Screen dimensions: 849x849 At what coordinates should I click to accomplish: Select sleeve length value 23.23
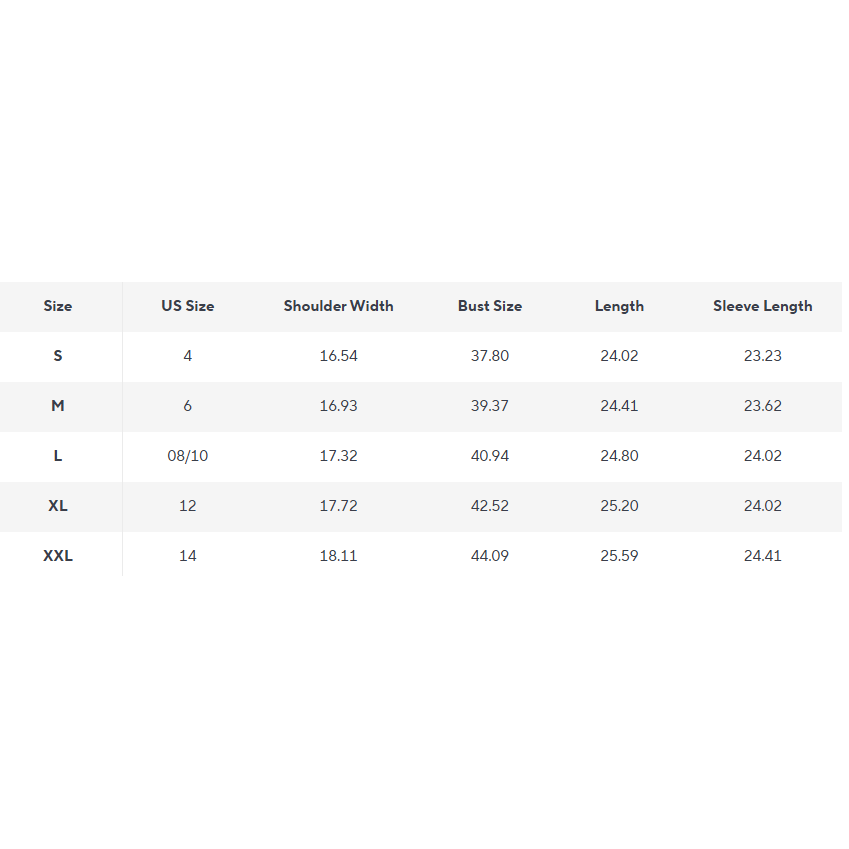coord(762,356)
